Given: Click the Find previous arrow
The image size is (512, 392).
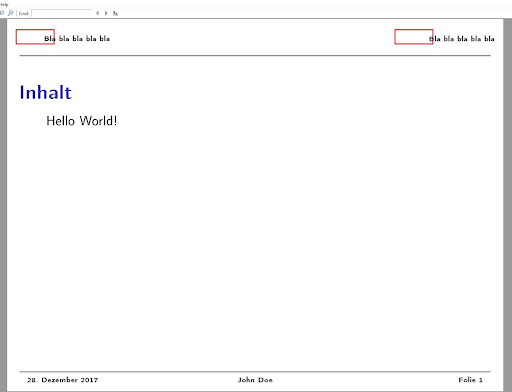Looking at the screenshot, I should (97, 13).
